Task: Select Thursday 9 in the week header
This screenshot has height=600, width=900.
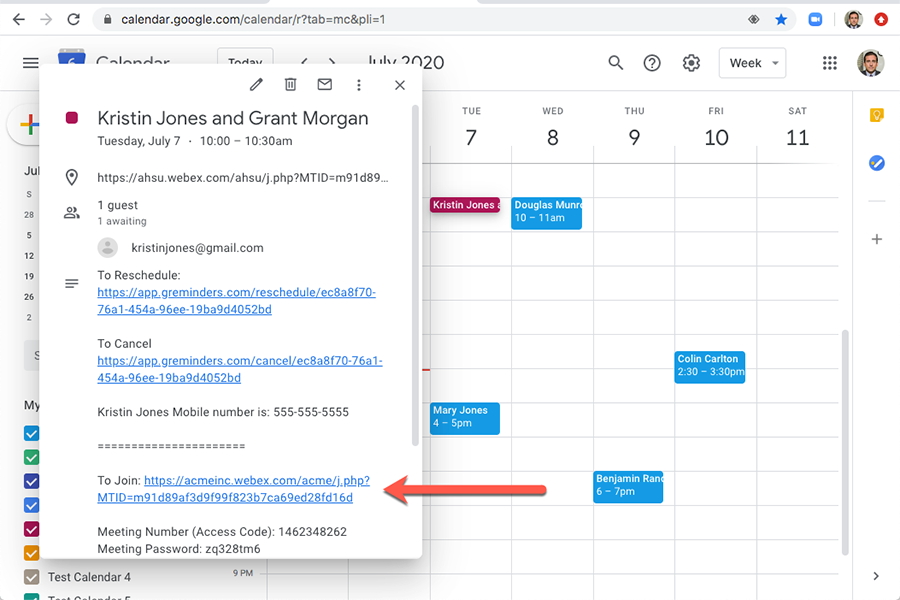Action: 634,137
